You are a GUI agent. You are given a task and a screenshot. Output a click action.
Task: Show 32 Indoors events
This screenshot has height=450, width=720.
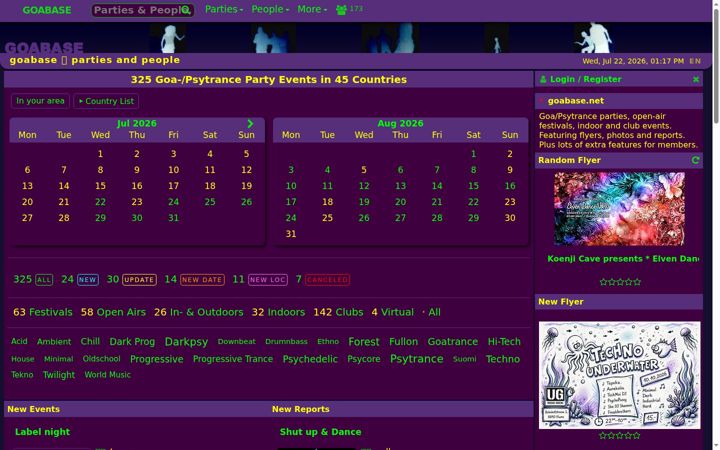278,312
